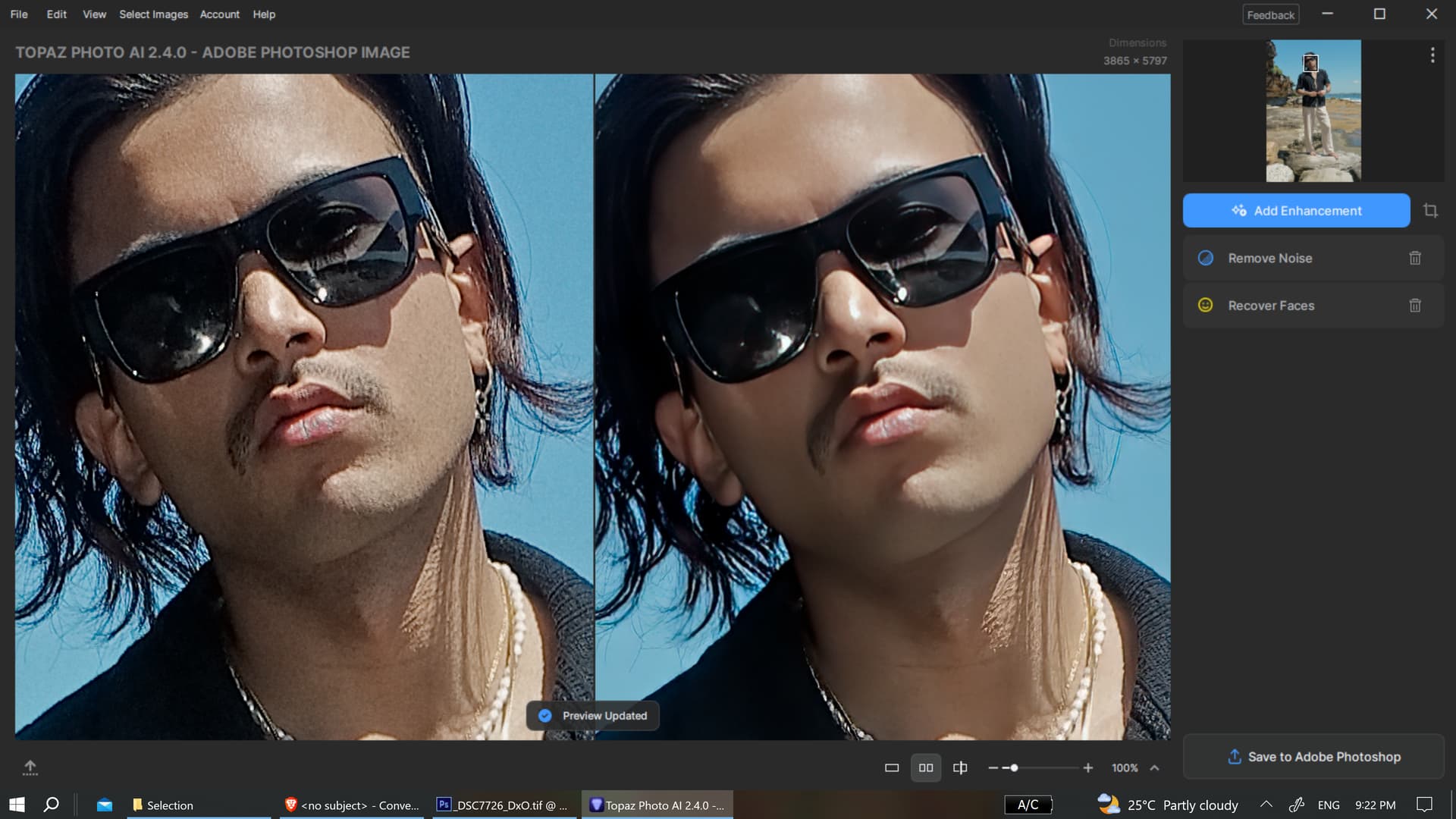
Task: Open the Account menu
Action: point(219,14)
